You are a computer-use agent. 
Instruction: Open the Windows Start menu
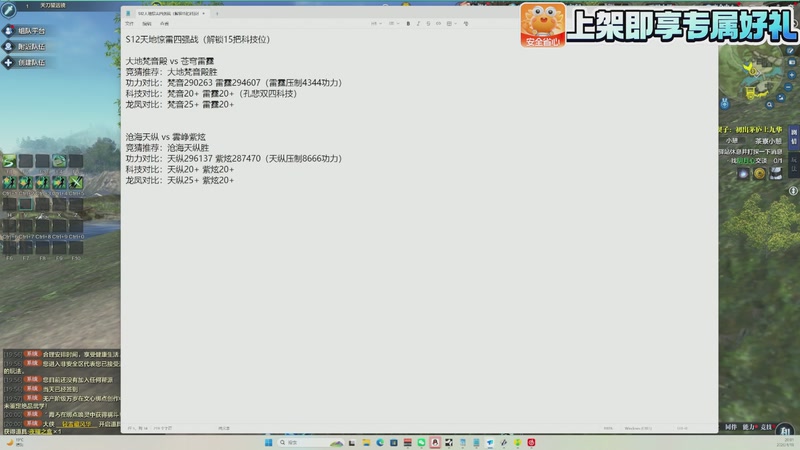click(268, 442)
